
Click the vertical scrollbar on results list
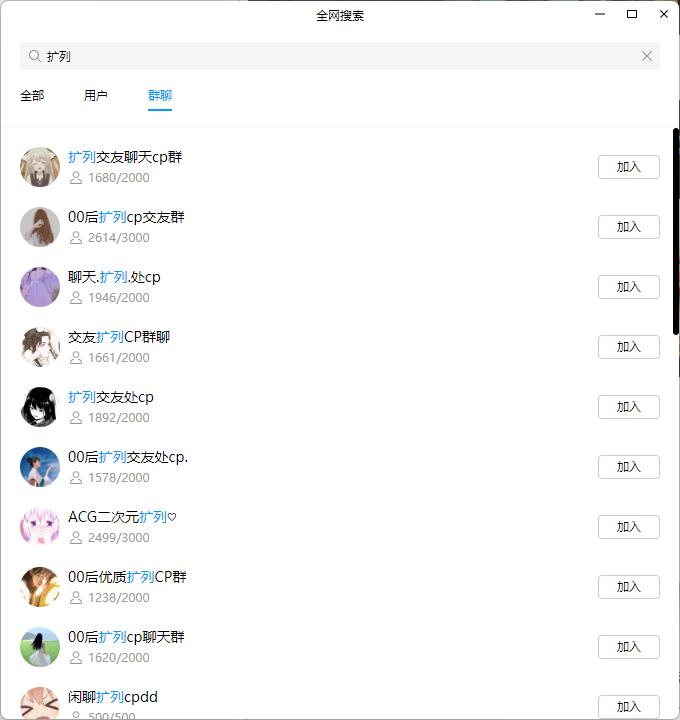pos(676,232)
